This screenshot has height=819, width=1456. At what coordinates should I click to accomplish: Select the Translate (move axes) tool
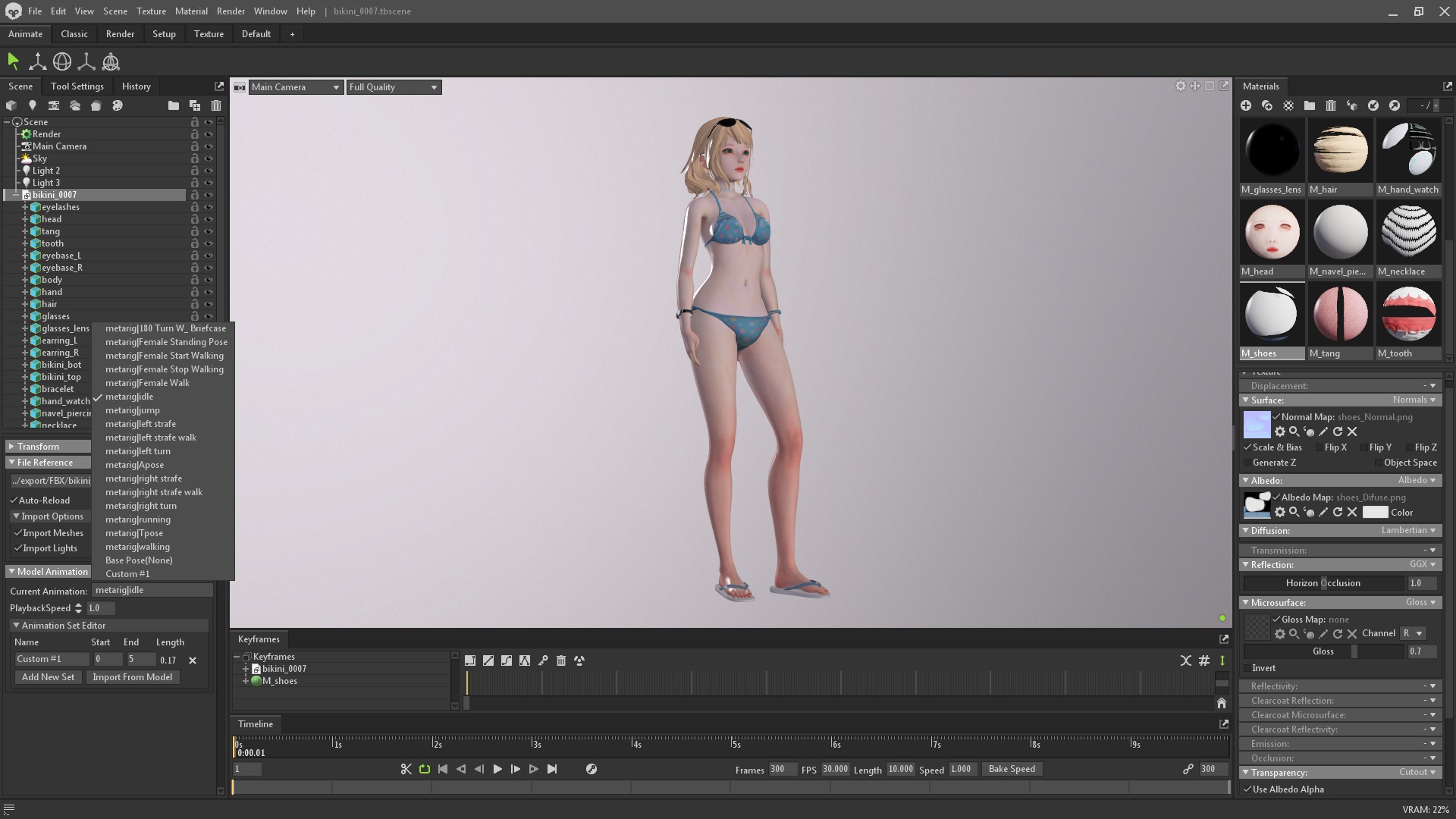(37, 61)
